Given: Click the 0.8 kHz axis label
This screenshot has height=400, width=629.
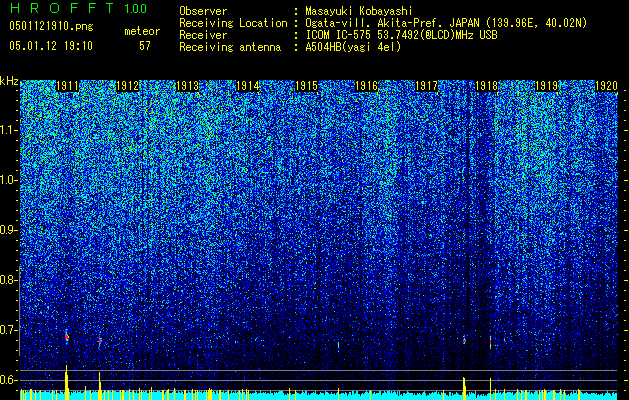Looking at the screenshot, I should [x=8, y=280].
